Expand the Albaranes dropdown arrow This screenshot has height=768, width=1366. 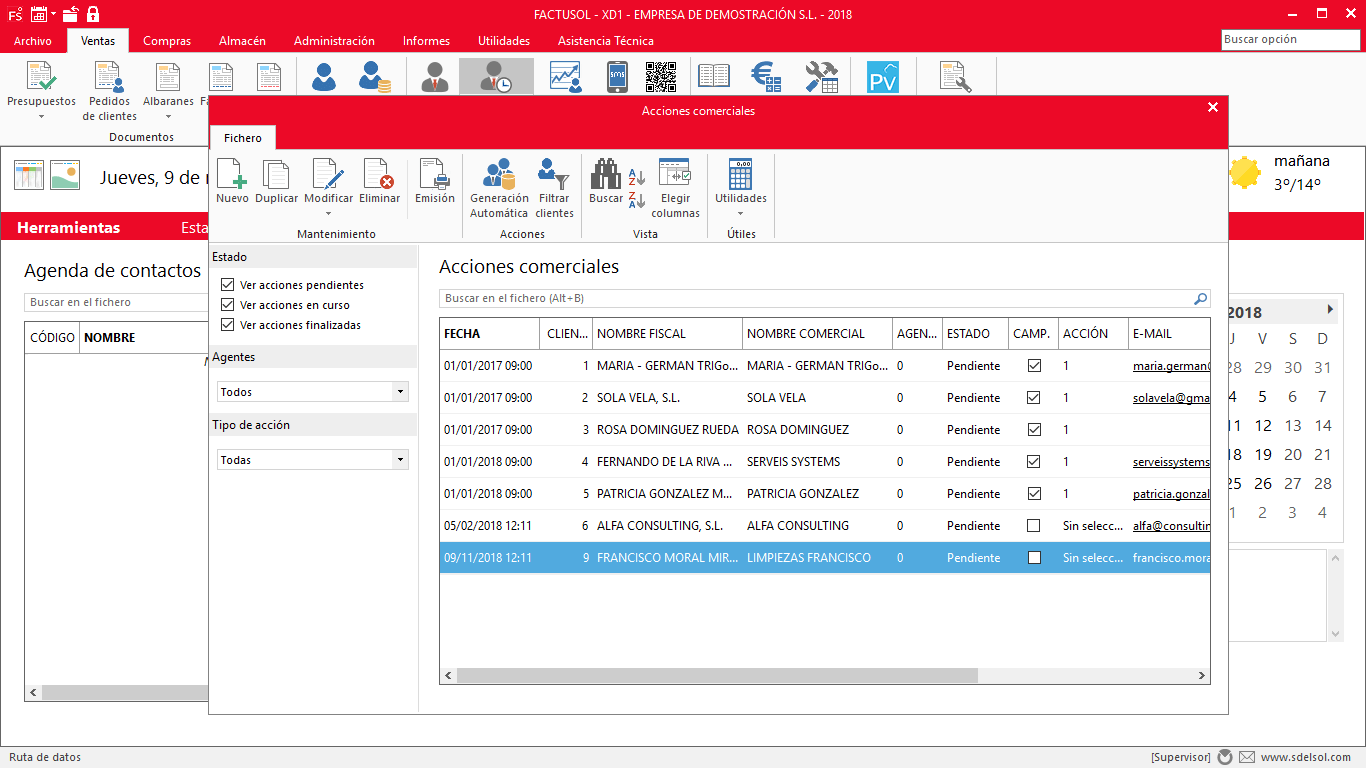pos(168,117)
